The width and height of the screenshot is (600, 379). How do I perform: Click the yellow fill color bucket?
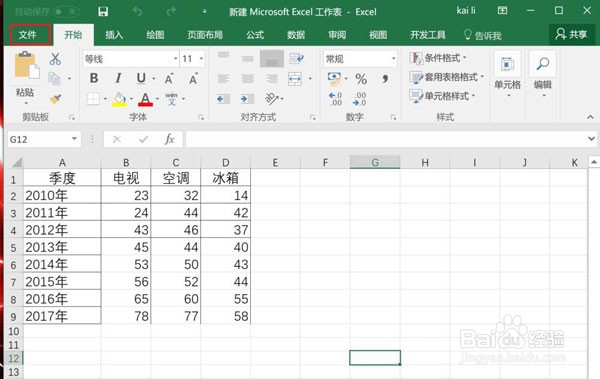(120, 99)
